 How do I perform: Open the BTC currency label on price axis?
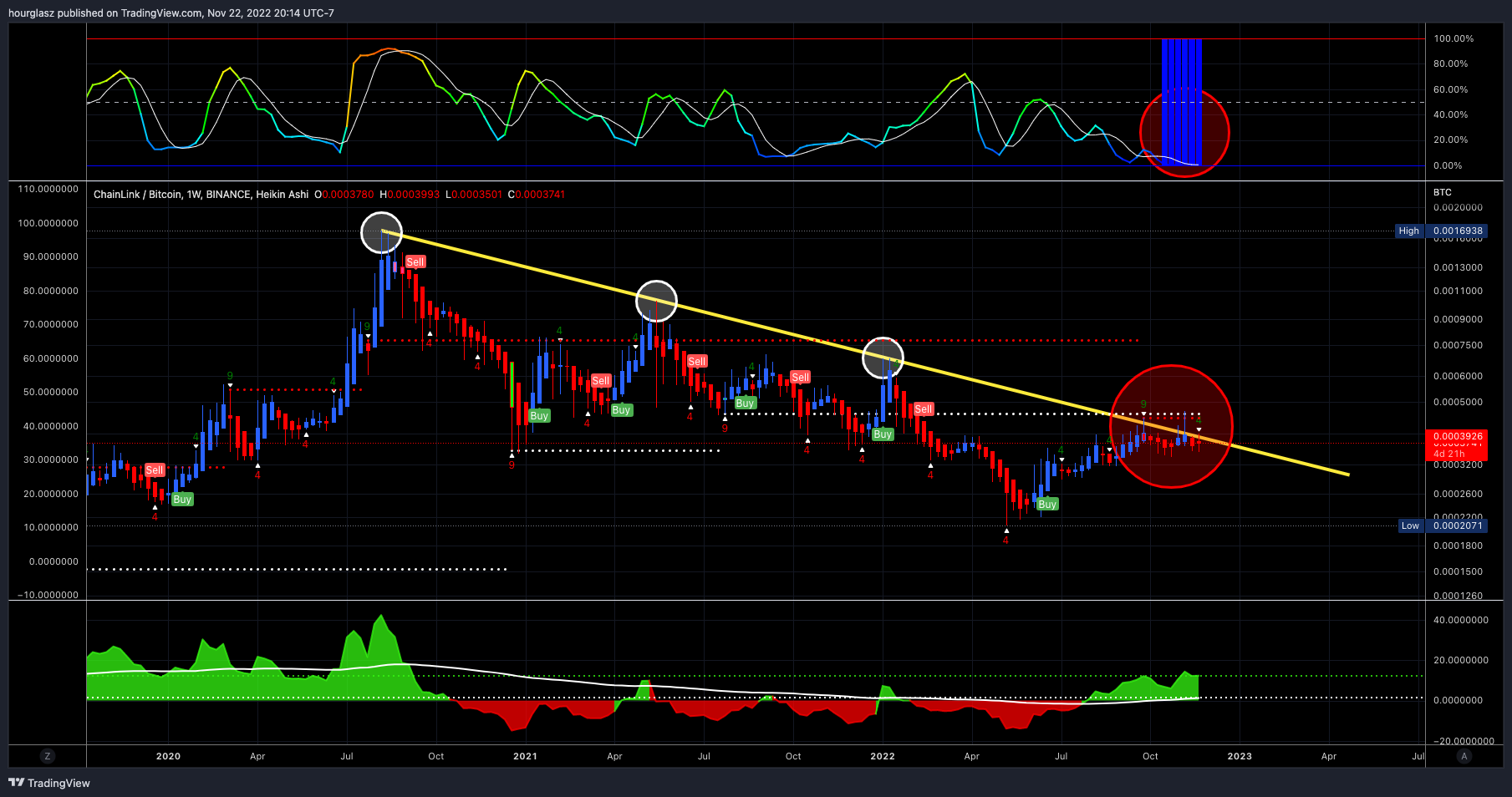[x=1443, y=192]
